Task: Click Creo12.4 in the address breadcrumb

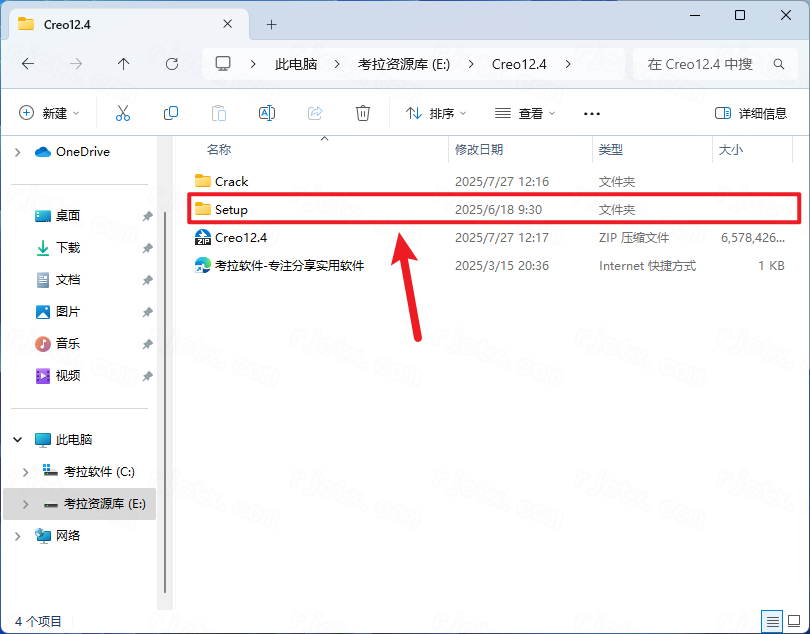Action: [x=519, y=64]
